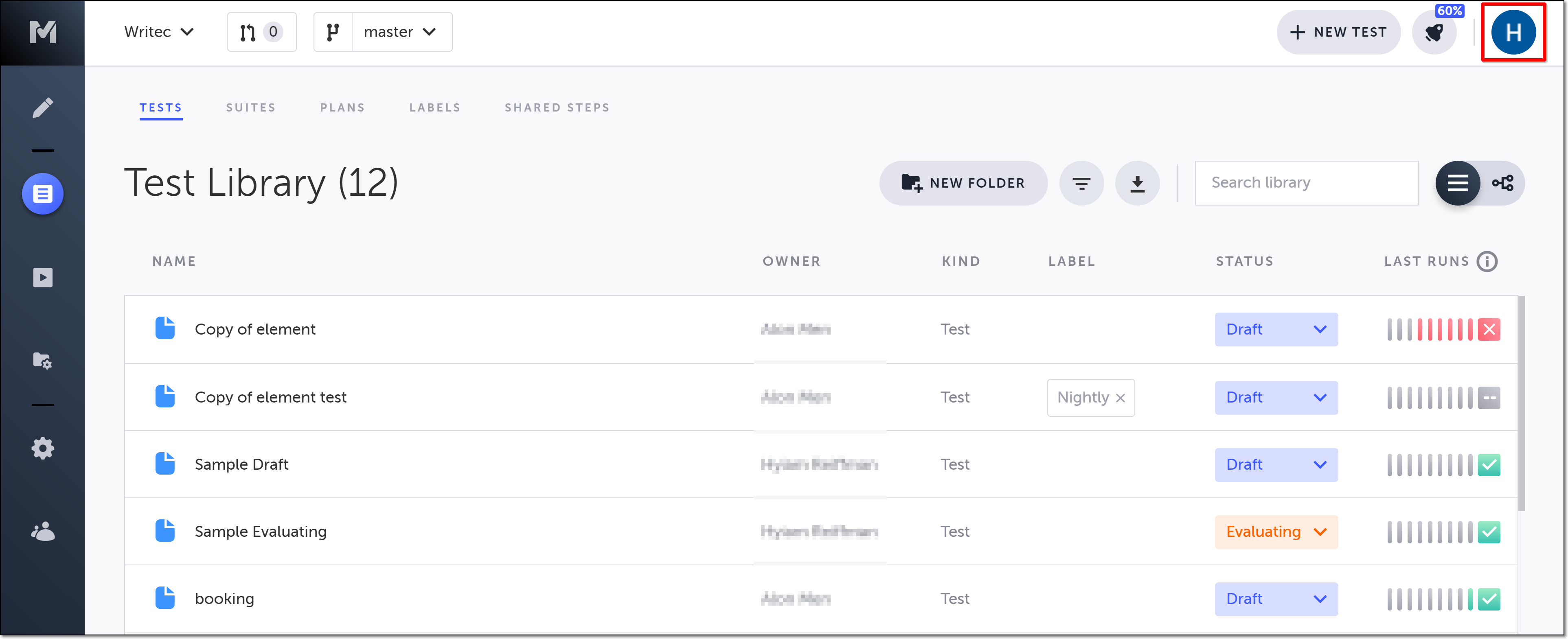Click the failed red run indicator
This screenshot has width=1568, height=639.
(x=1489, y=330)
